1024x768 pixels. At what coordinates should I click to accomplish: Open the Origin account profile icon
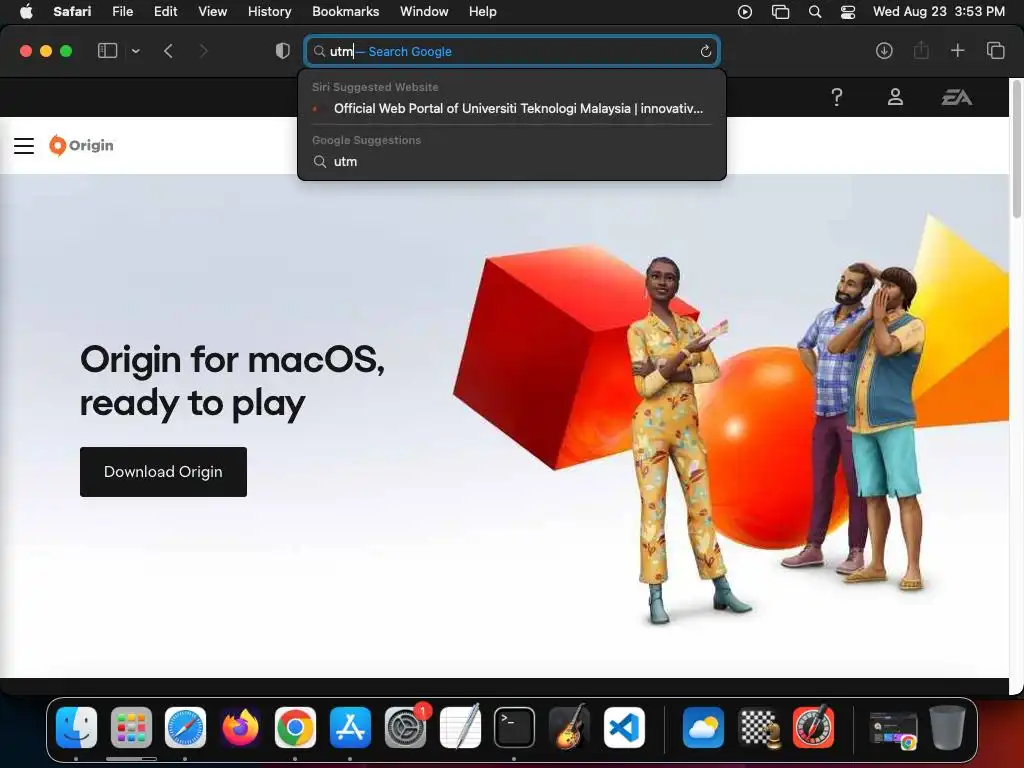(x=895, y=97)
